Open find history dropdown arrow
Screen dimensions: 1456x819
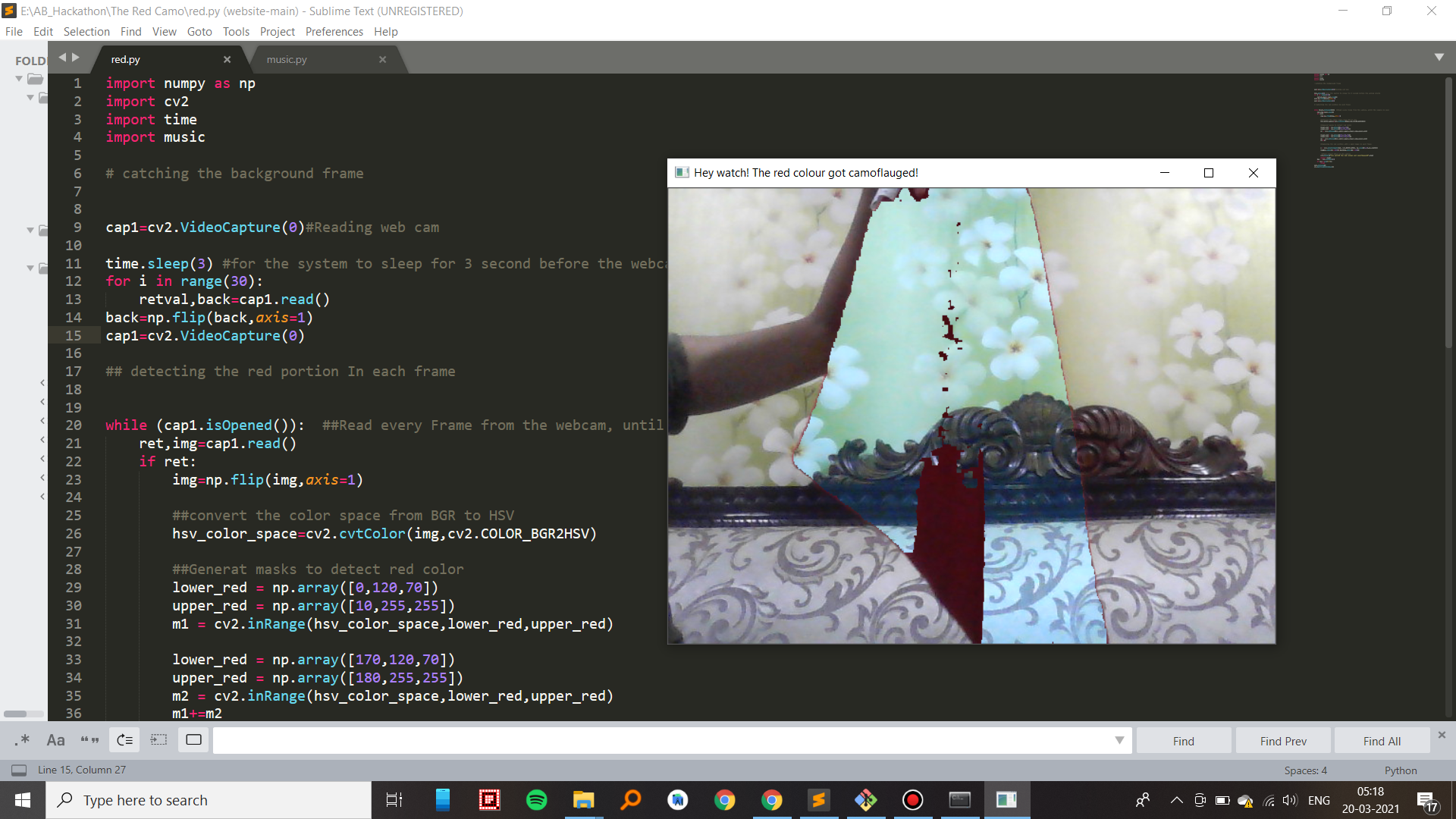coord(1119,740)
